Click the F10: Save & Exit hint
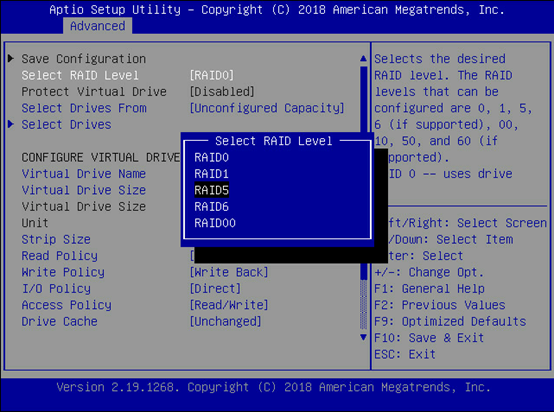This screenshot has width=554, height=412. 429,338
